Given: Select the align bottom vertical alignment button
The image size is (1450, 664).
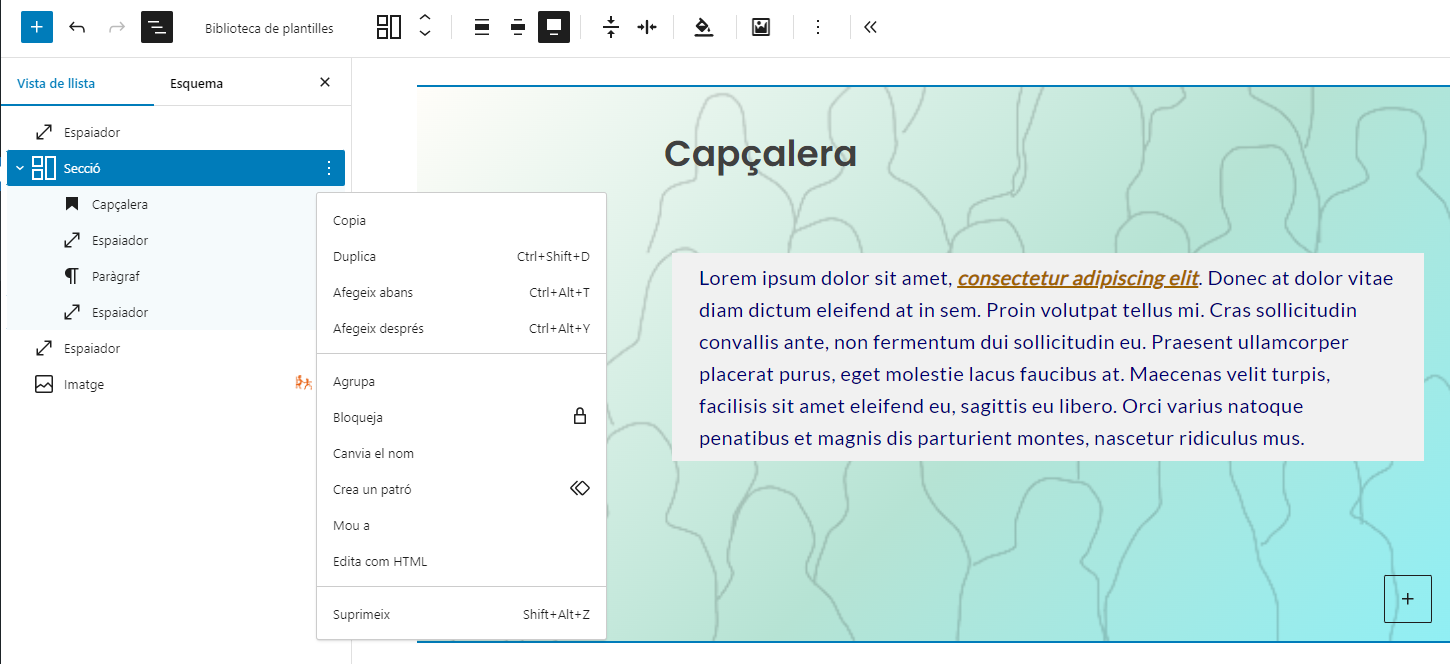Looking at the screenshot, I should pos(553,27).
